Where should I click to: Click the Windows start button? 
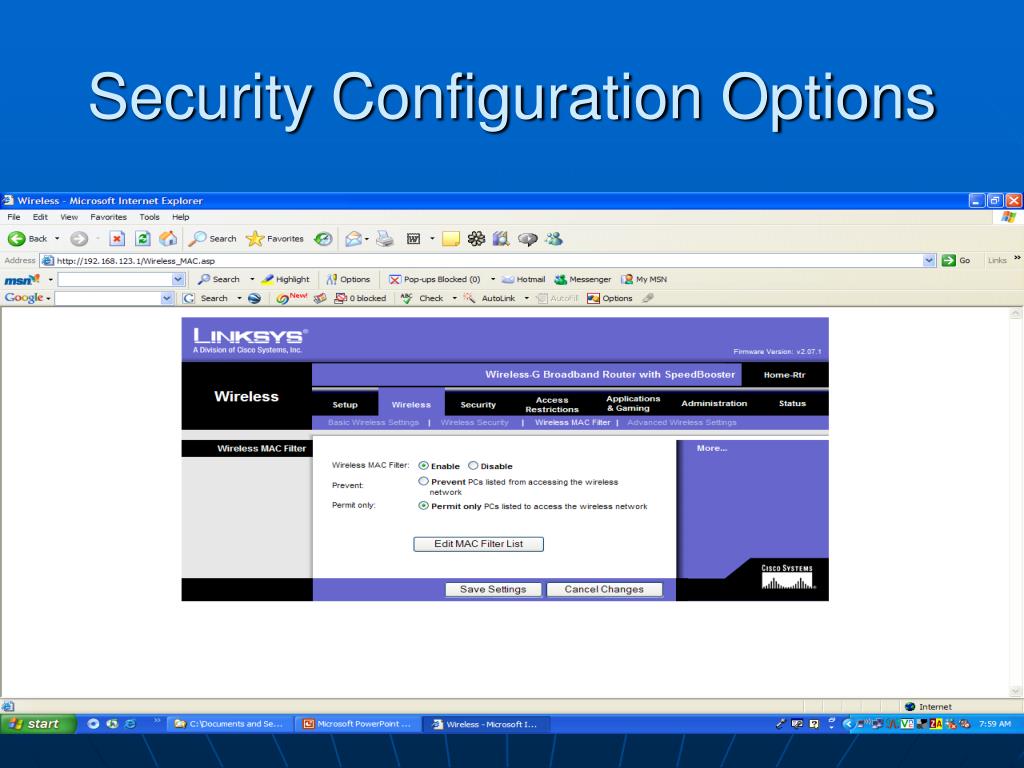[38, 724]
